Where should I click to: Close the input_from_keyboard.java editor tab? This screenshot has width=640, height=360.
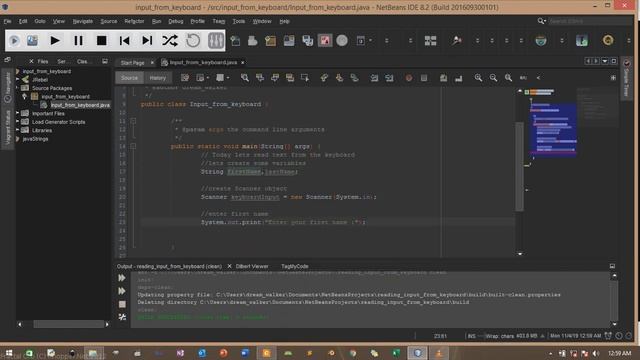(x=243, y=62)
